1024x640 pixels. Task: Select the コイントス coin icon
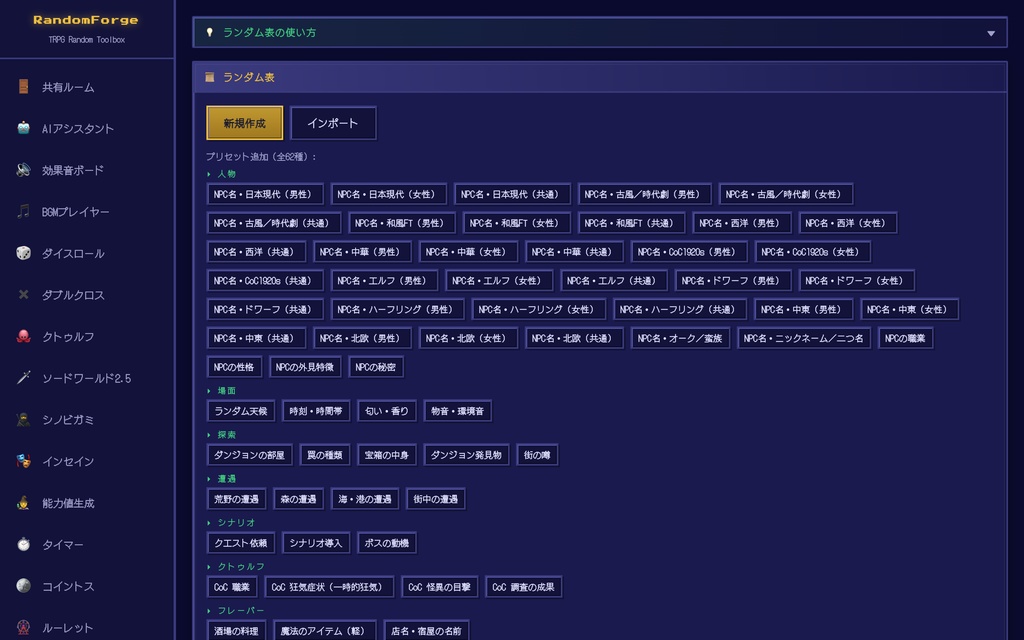coord(22,587)
